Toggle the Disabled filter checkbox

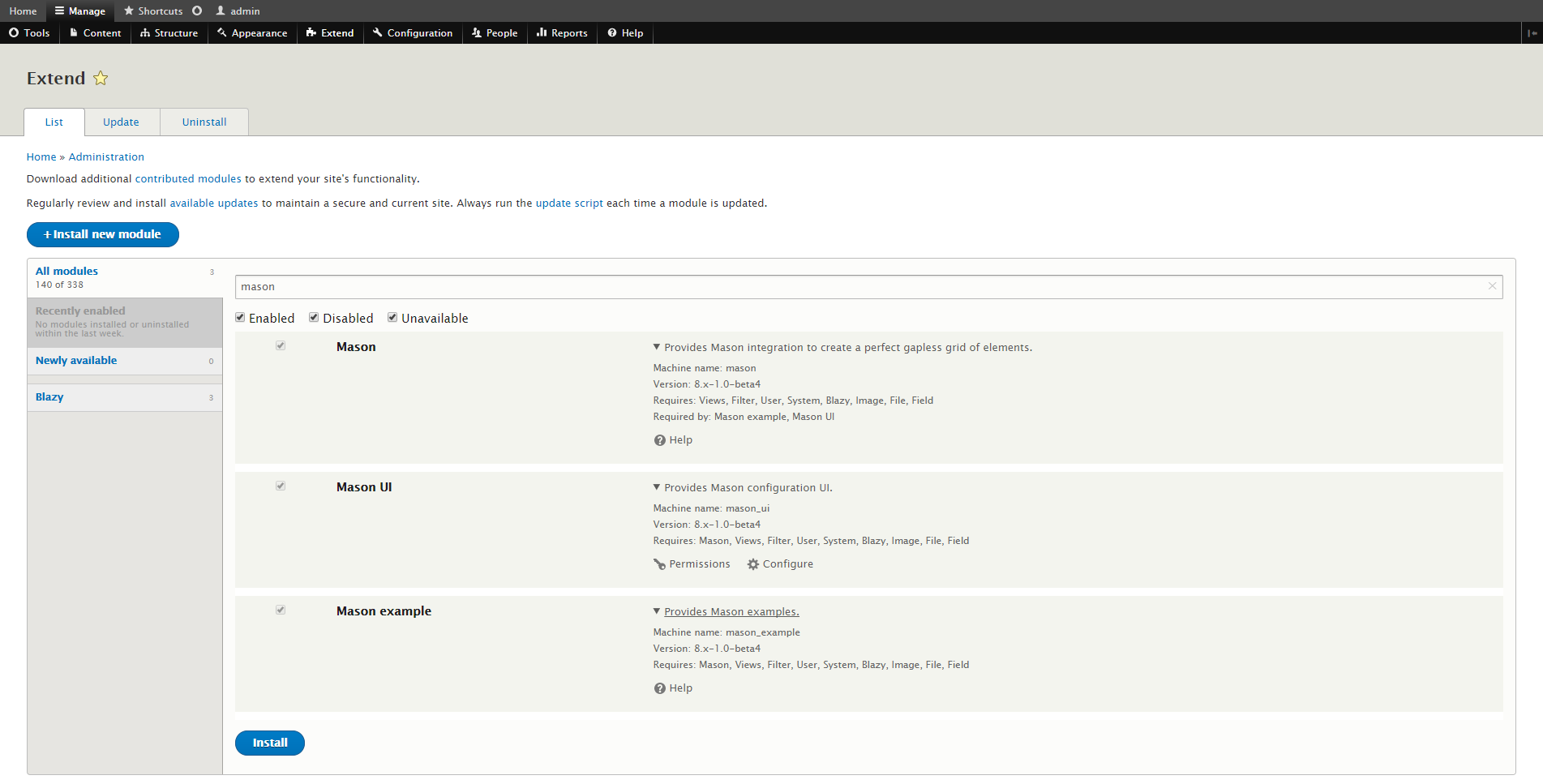coord(314,318)
